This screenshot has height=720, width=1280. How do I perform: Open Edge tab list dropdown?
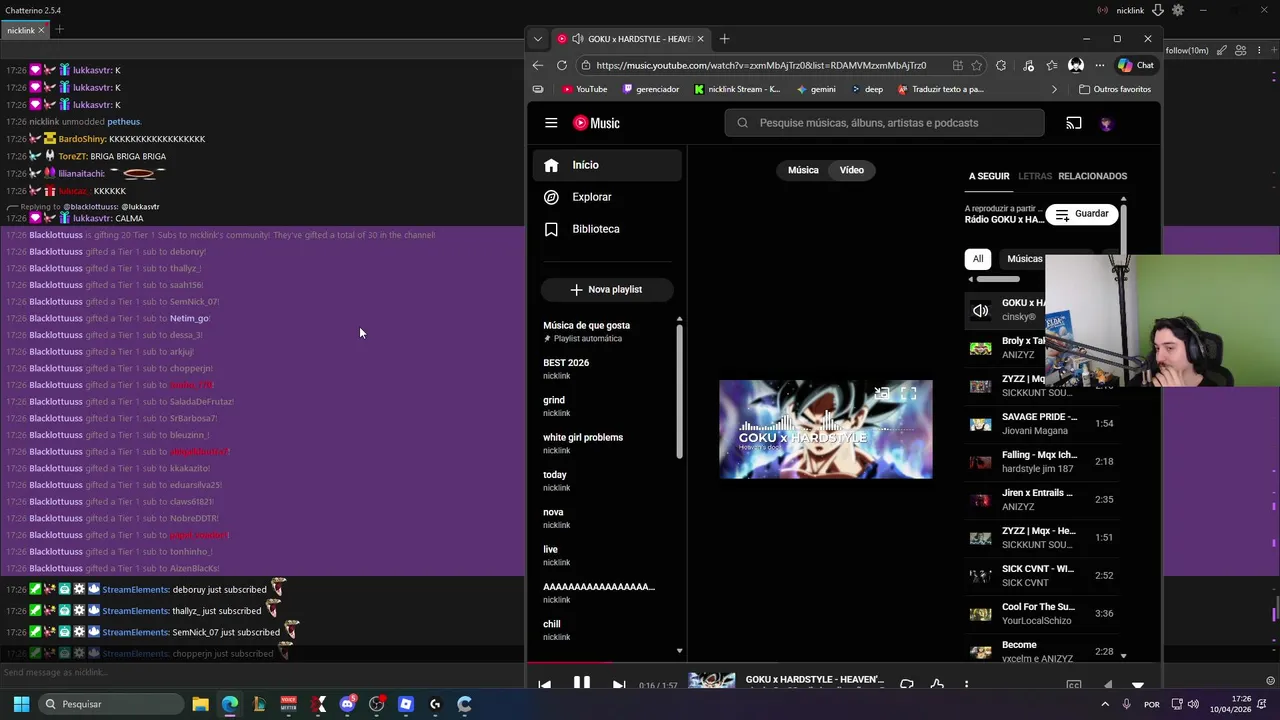(538, 39)
